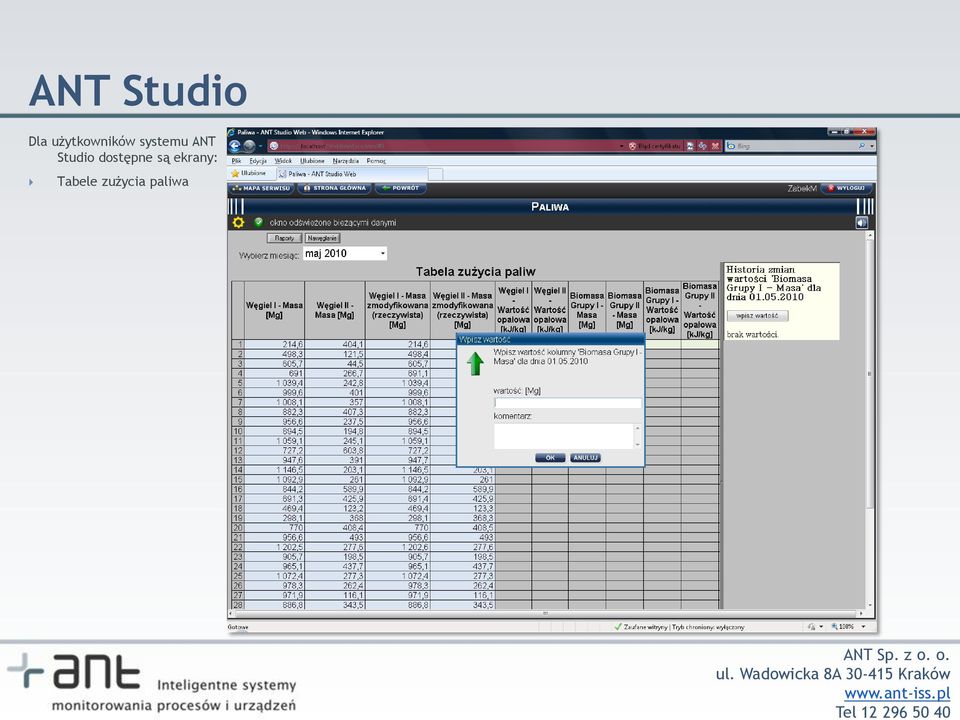Open the Ulubione menu
The height and width of the screenshot is (720, 960).
click(x=312, y=161)
